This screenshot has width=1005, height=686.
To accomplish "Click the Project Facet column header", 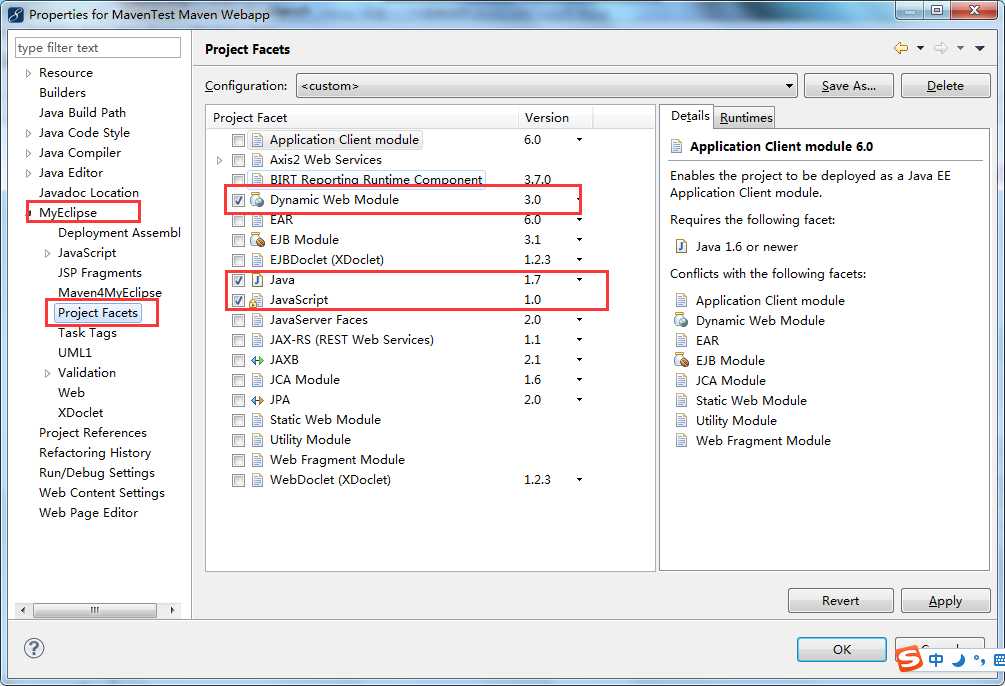I will click(363, 117).
